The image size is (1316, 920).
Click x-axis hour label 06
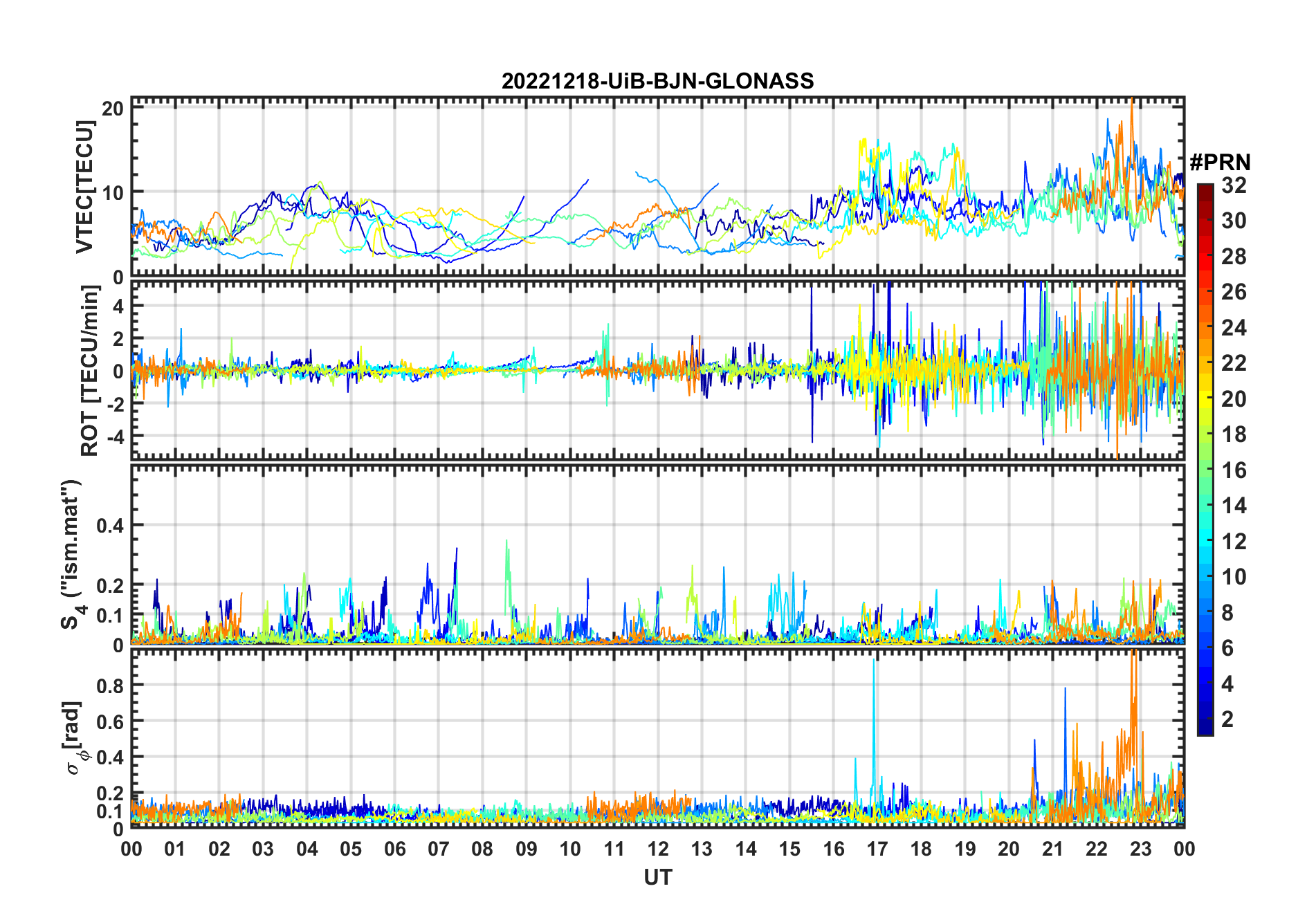pos(394,849)
